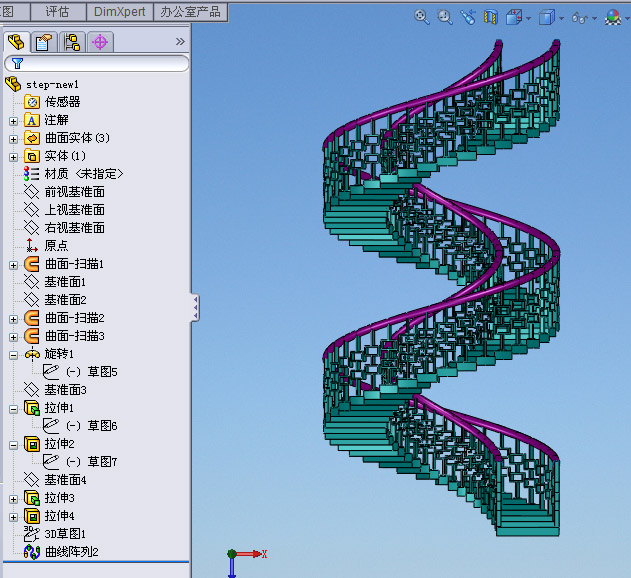Select the 基准面2 plane
This screenshot has height=578, width=631.
(65, 300)
